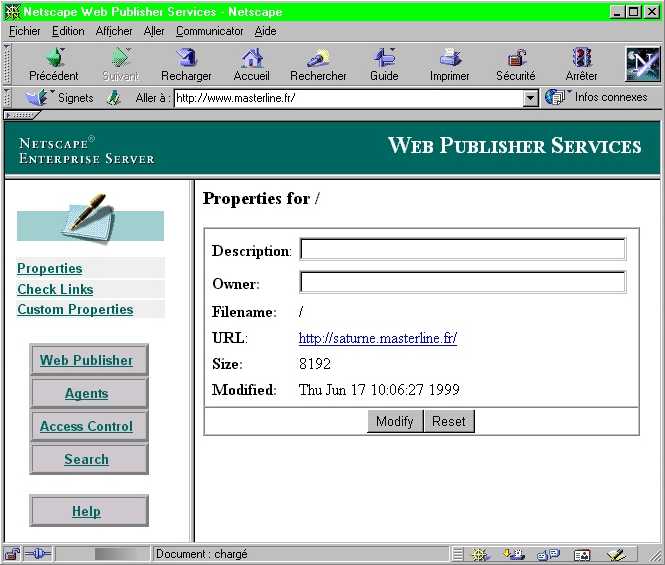
Task: Open the Aide menu
Action: (265, 31)
